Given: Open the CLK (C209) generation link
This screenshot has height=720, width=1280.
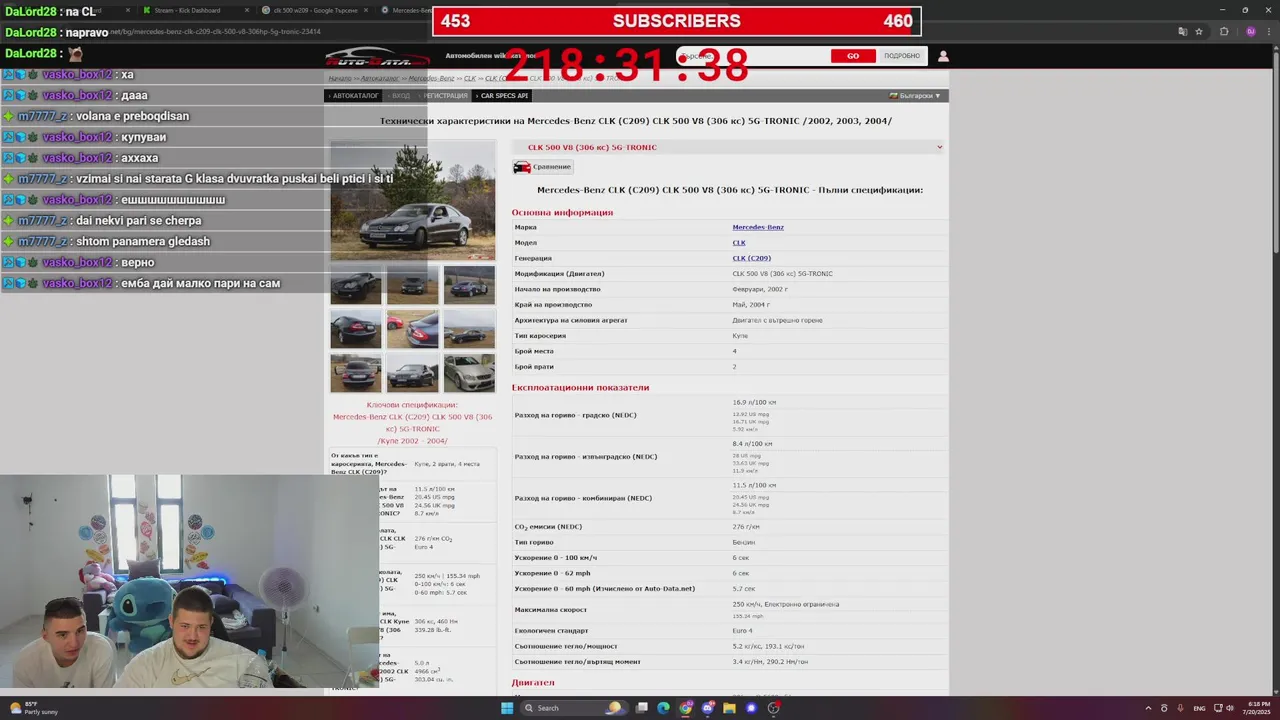Looking at the screenshot, I should tap(752, 258).
